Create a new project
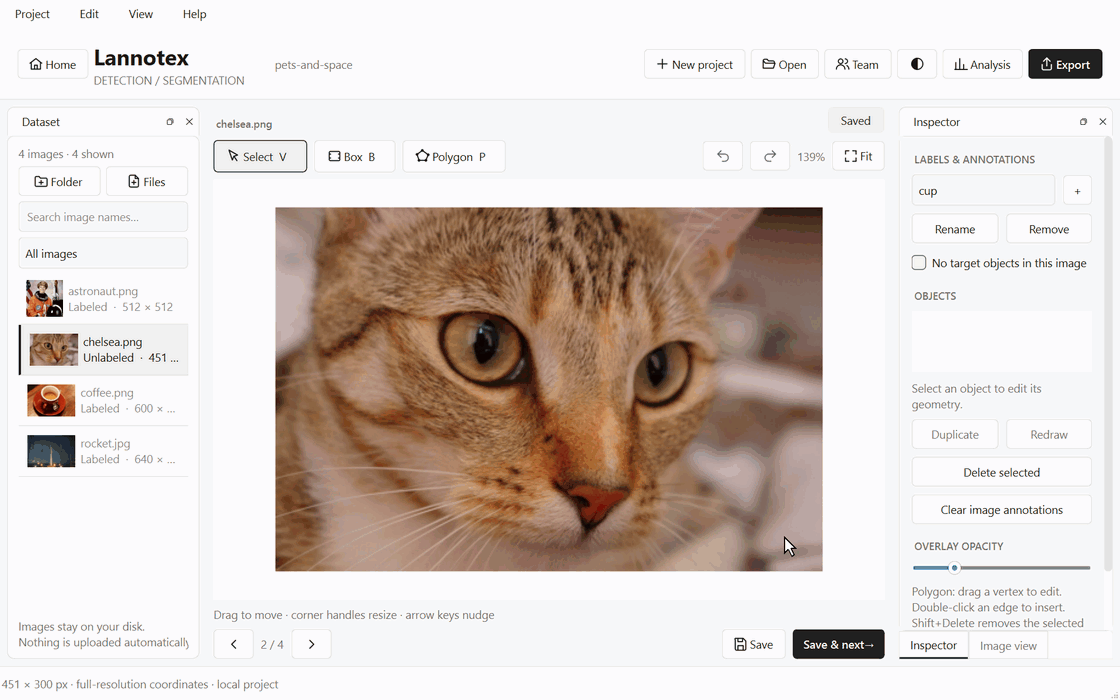The width and height of the screenshot is (1120, 700). (x=694, y=64)
